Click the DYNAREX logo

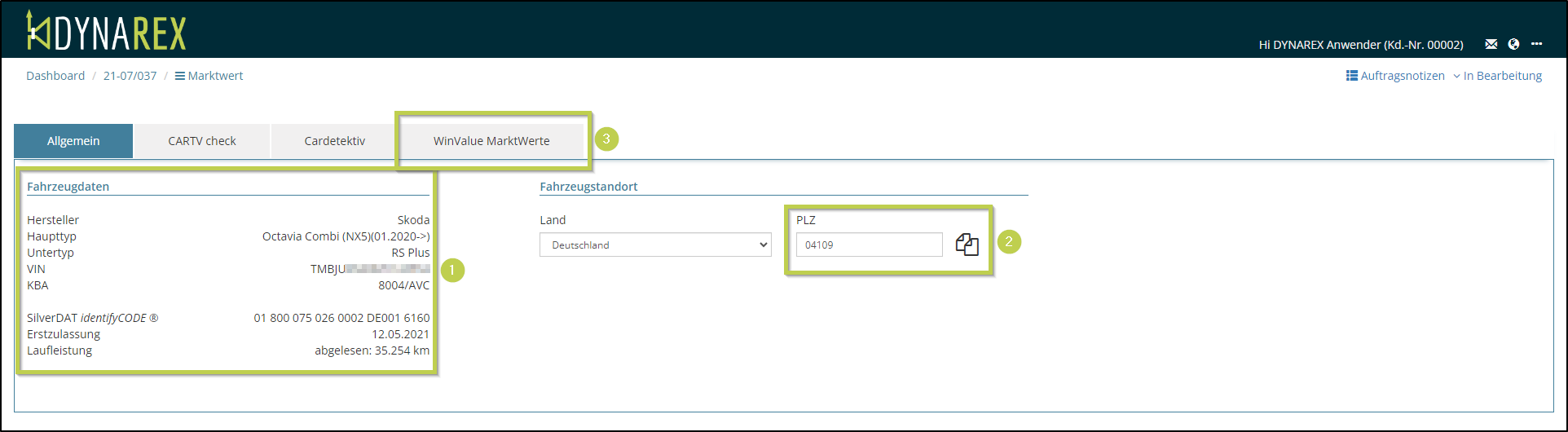(x=107, y=32)
